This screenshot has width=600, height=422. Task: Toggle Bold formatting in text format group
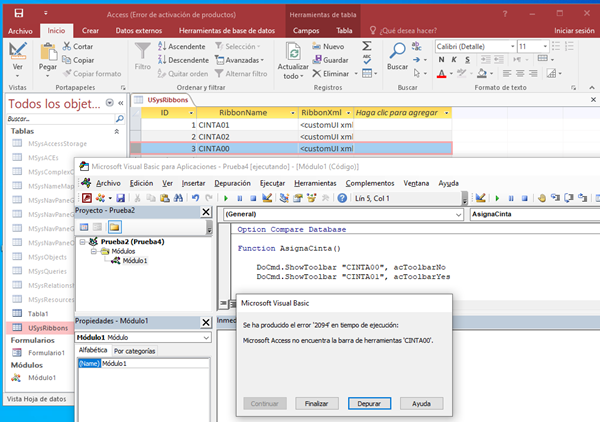point(443,62)
